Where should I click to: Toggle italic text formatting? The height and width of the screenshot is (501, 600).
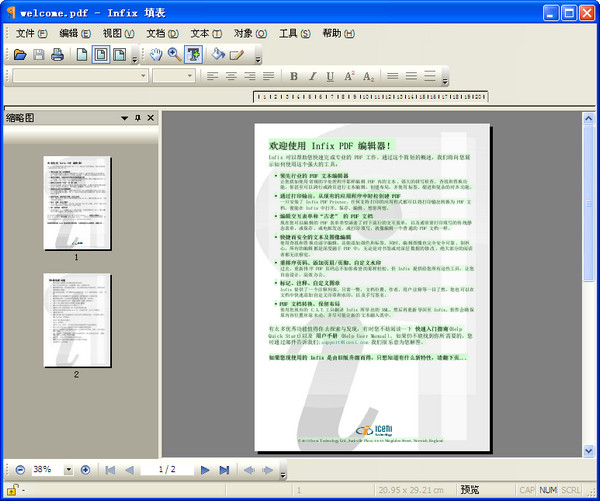click(313, 76)
